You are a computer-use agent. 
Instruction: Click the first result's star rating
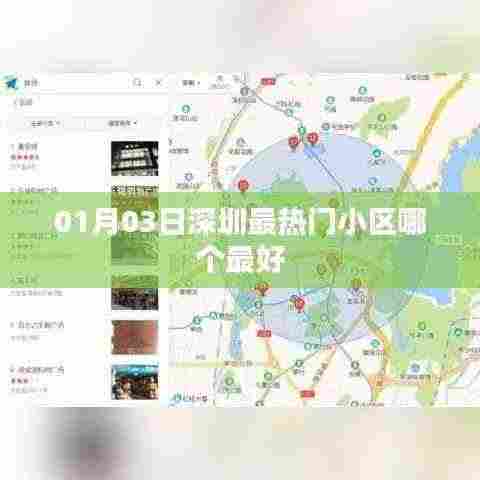point(25,157)
